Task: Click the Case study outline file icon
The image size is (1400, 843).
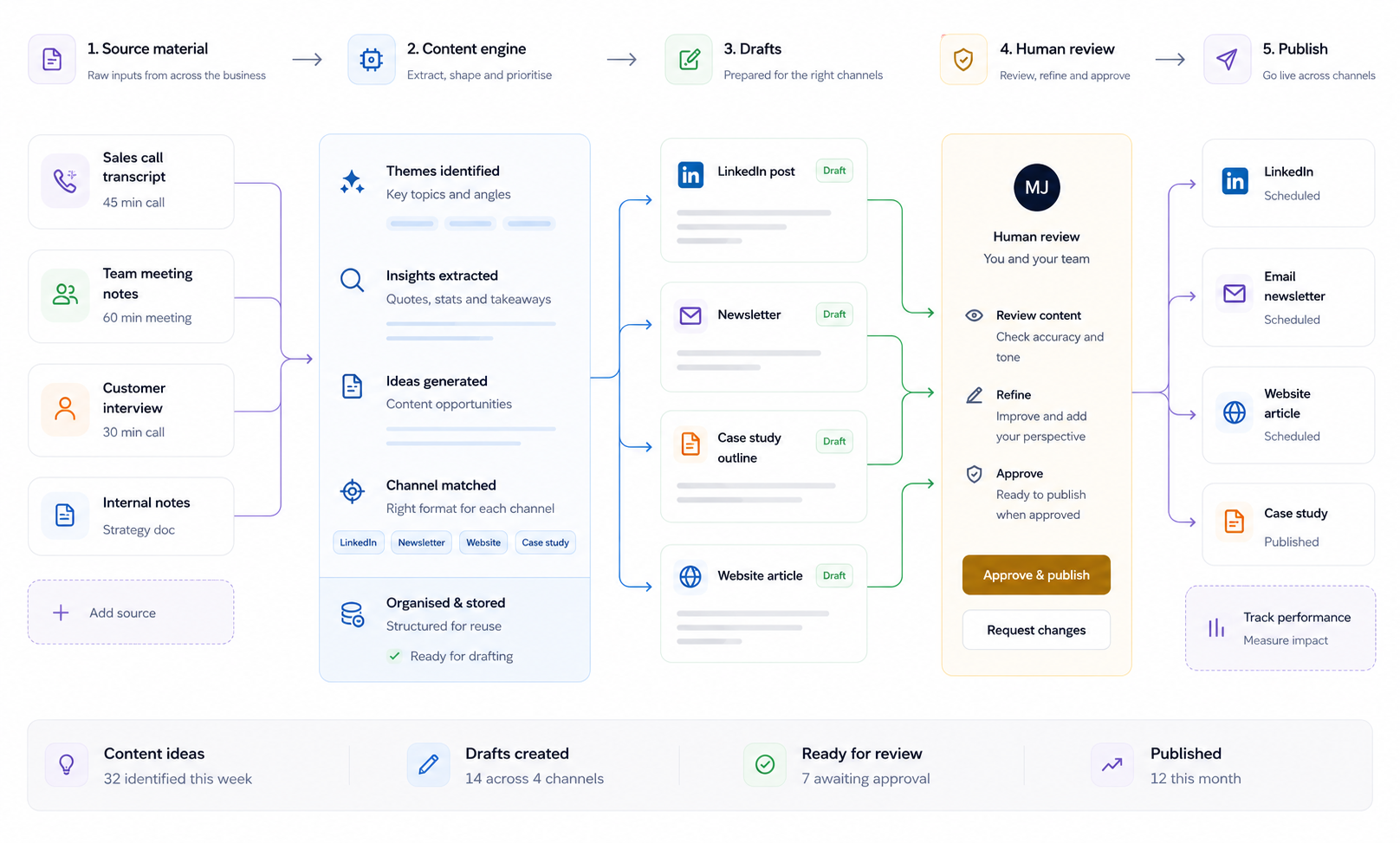Action: [690, 444]
